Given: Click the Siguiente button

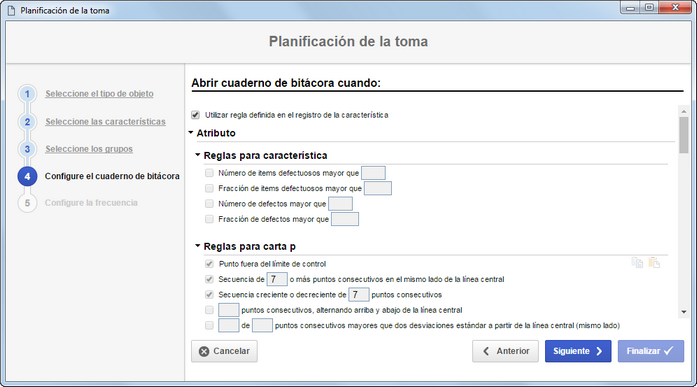Looking at the screenshot, I should pos(578,351).
